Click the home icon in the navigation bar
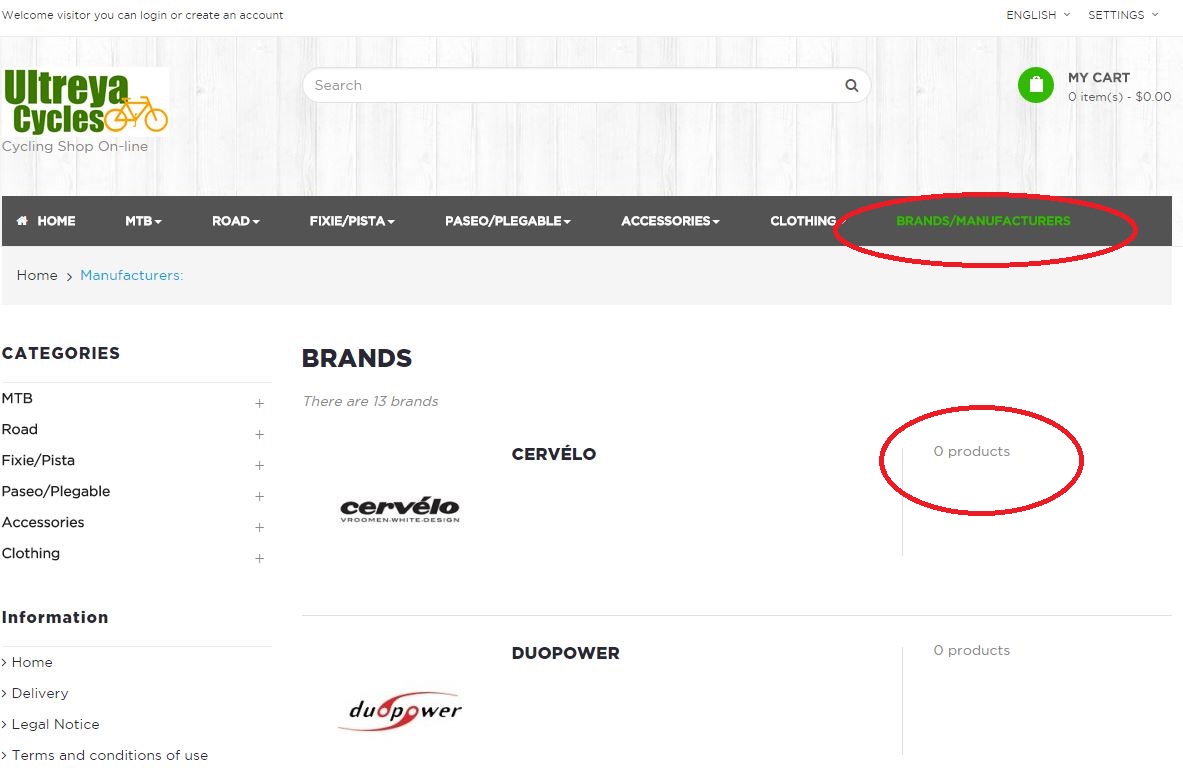1183x778 pixels. point(23,220)
